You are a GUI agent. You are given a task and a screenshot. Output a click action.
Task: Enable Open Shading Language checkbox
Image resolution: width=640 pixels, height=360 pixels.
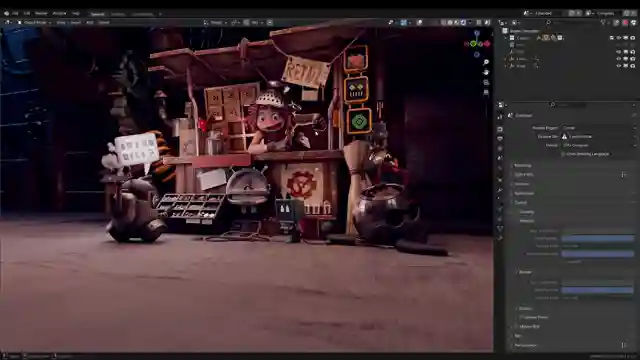click(563, 154)
